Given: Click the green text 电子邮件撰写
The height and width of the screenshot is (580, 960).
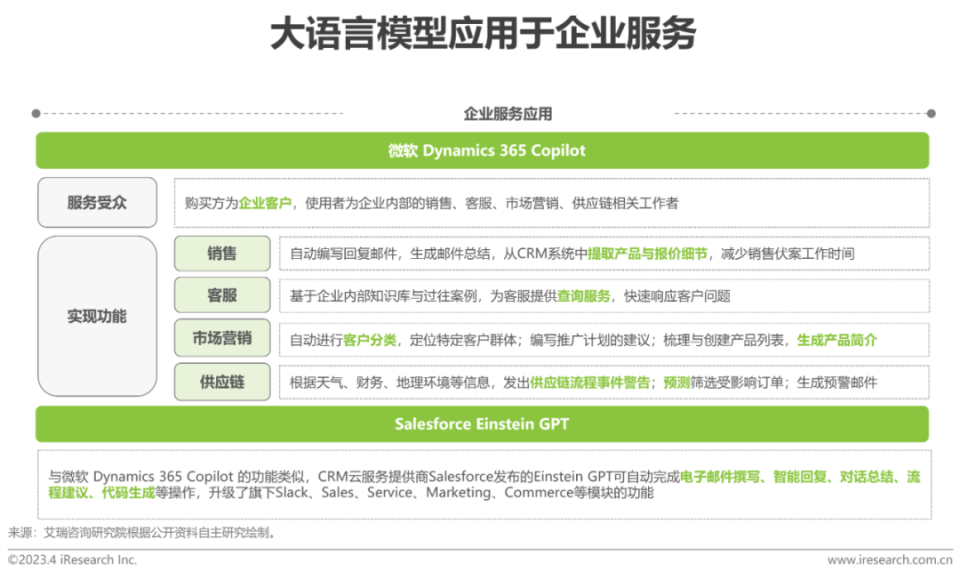Looking at the screenshot, I should (720, 476).
